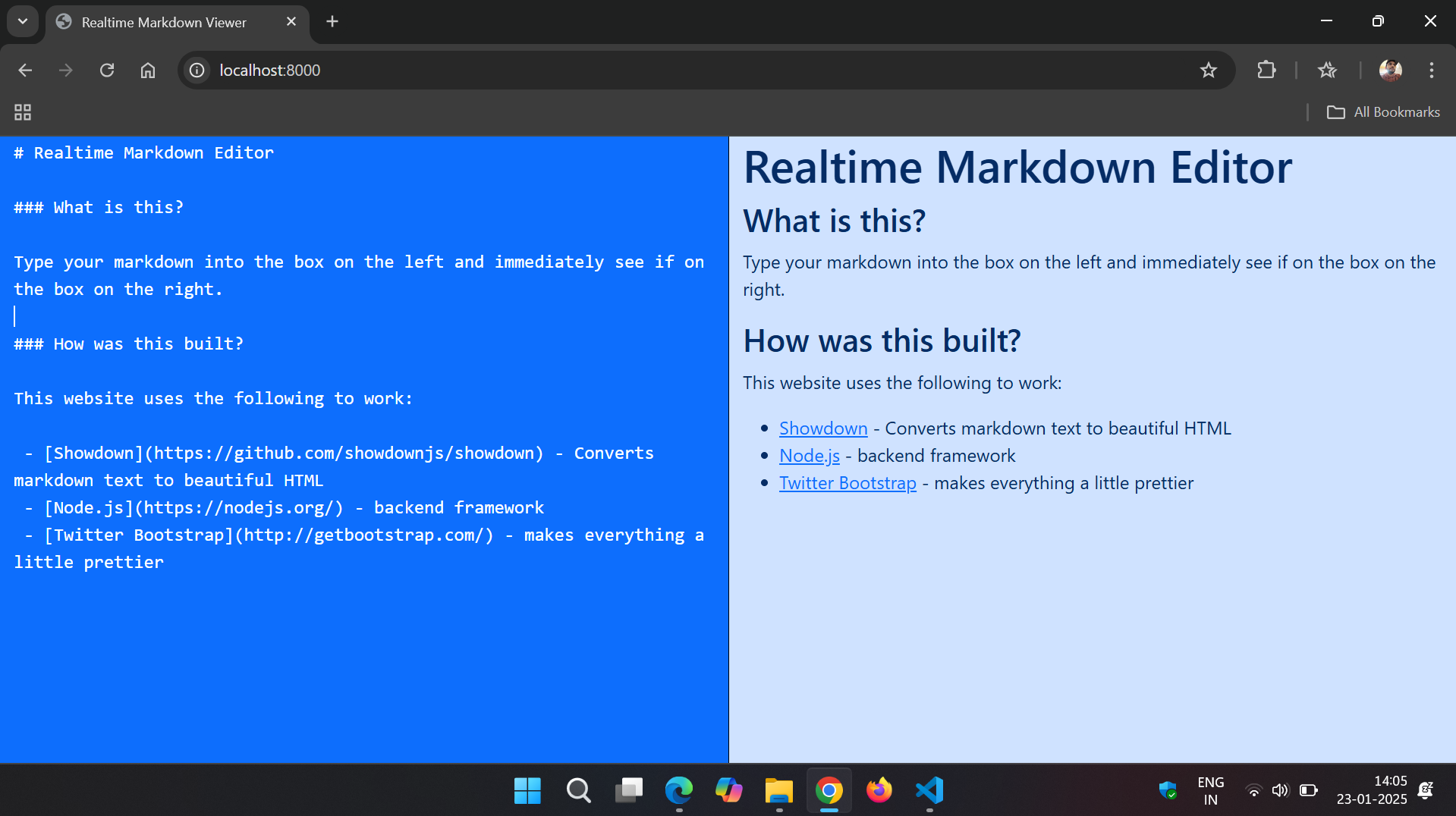Go back to the previous page
Viewport: 1456px width, 816px height.
coord(25,71)
